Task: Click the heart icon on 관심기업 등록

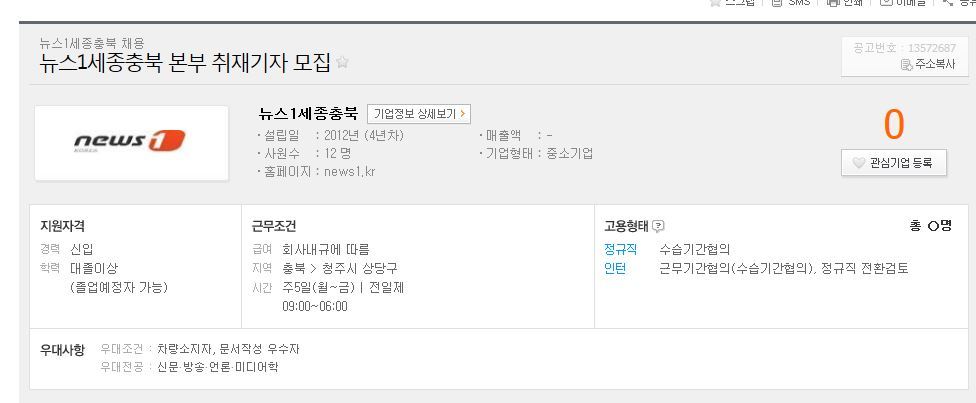Action: [858, 163]
